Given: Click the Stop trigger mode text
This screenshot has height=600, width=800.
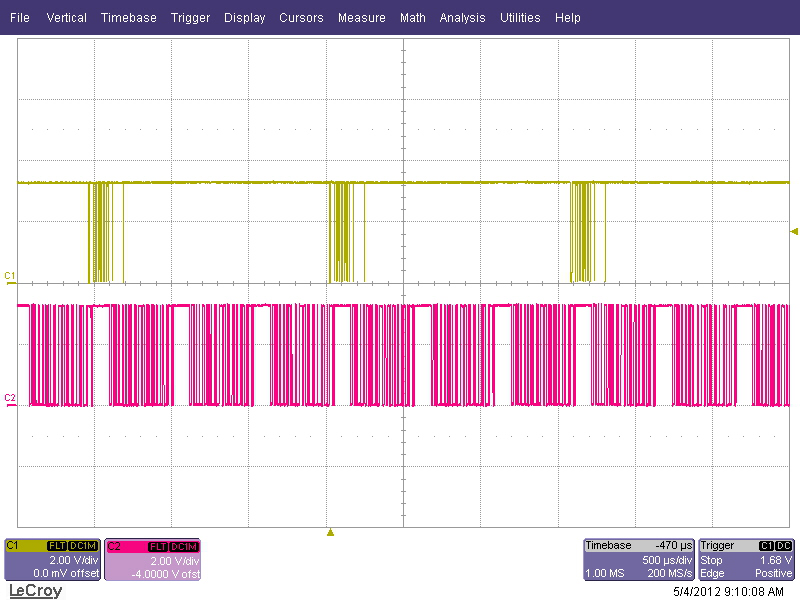Looking at the screenshot, I should pyautogui.click(x=711, y=560).
